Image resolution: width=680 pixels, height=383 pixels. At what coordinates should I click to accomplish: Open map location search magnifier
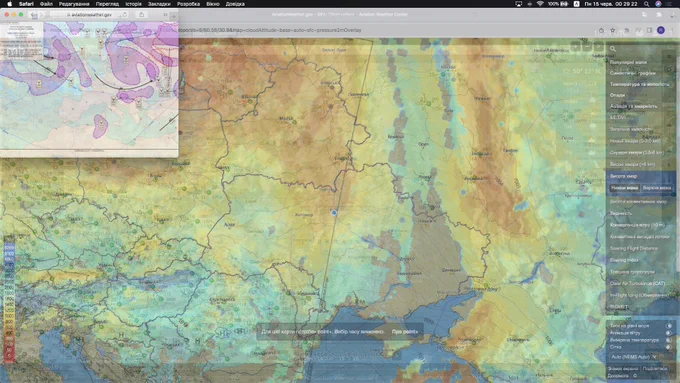(613, 49)
